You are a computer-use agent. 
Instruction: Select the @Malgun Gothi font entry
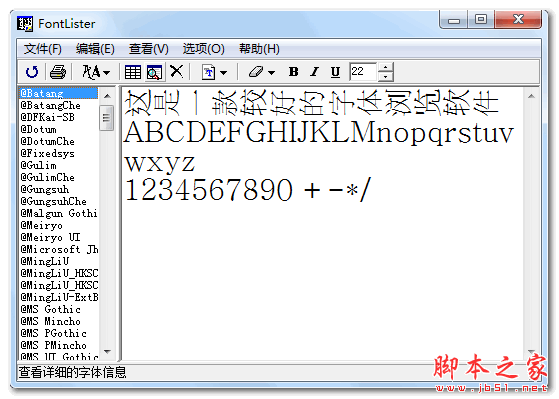tap(58, 213)
